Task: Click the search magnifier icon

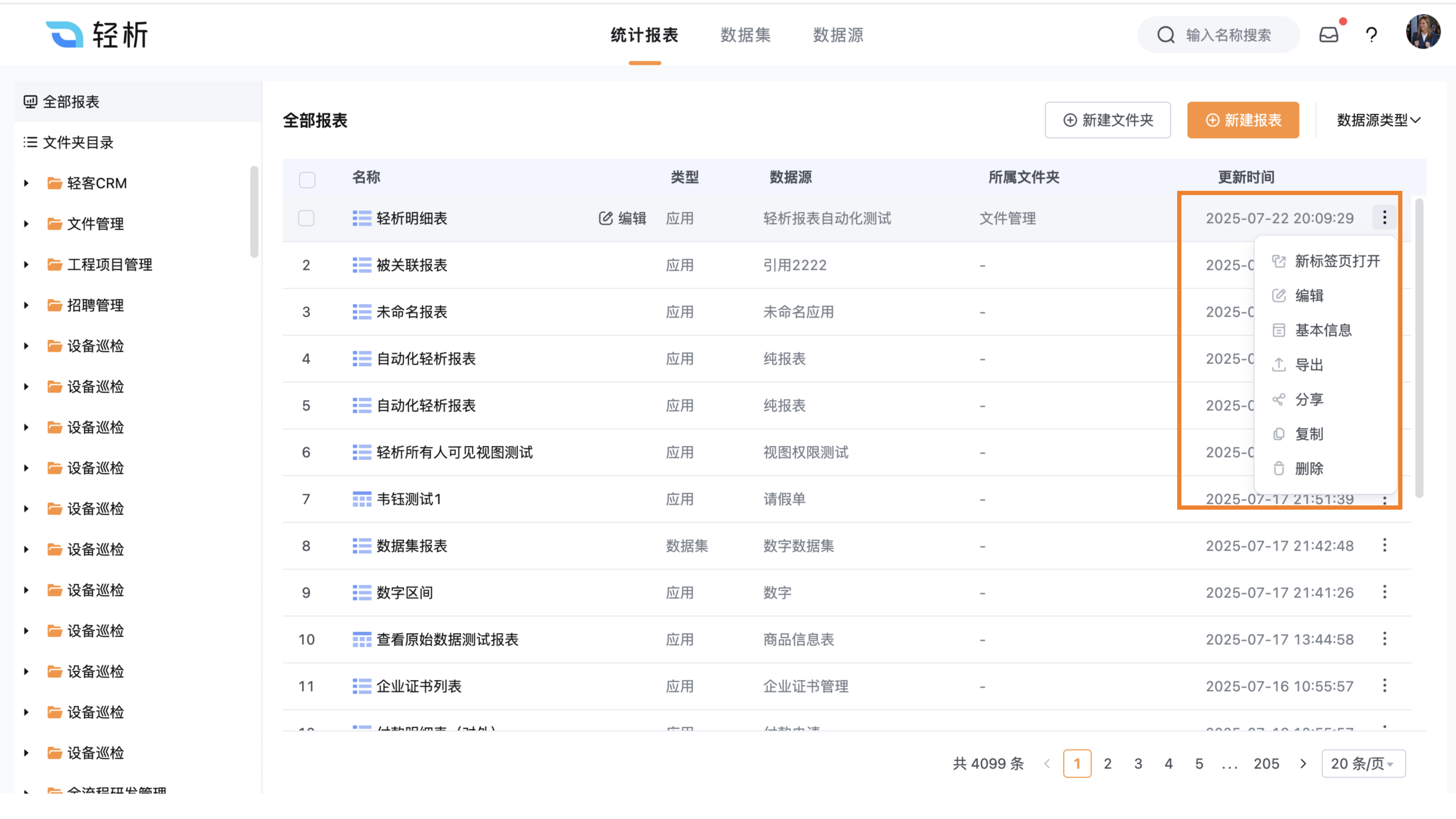Action: point(1166,35)
